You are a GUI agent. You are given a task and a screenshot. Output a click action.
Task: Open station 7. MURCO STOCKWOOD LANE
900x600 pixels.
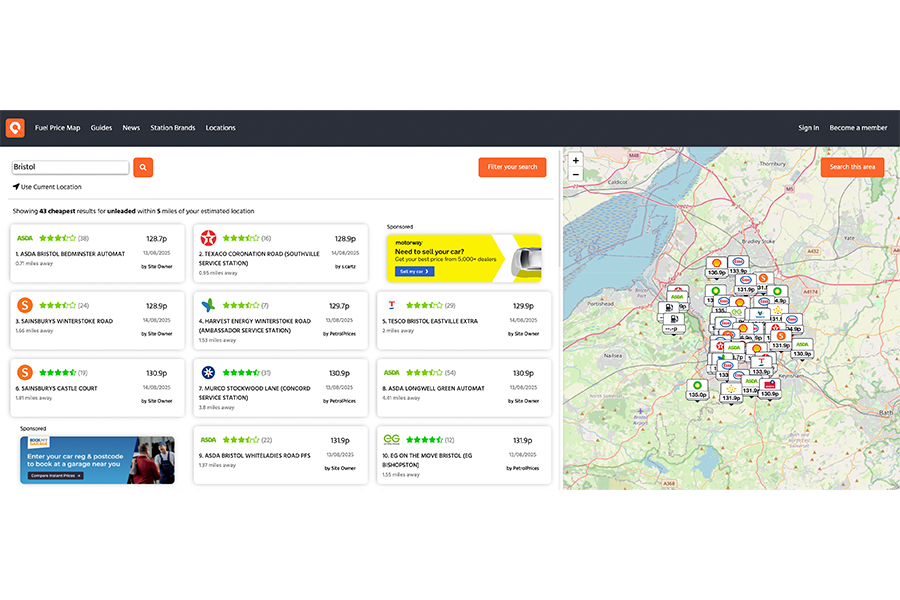[254, 393]
